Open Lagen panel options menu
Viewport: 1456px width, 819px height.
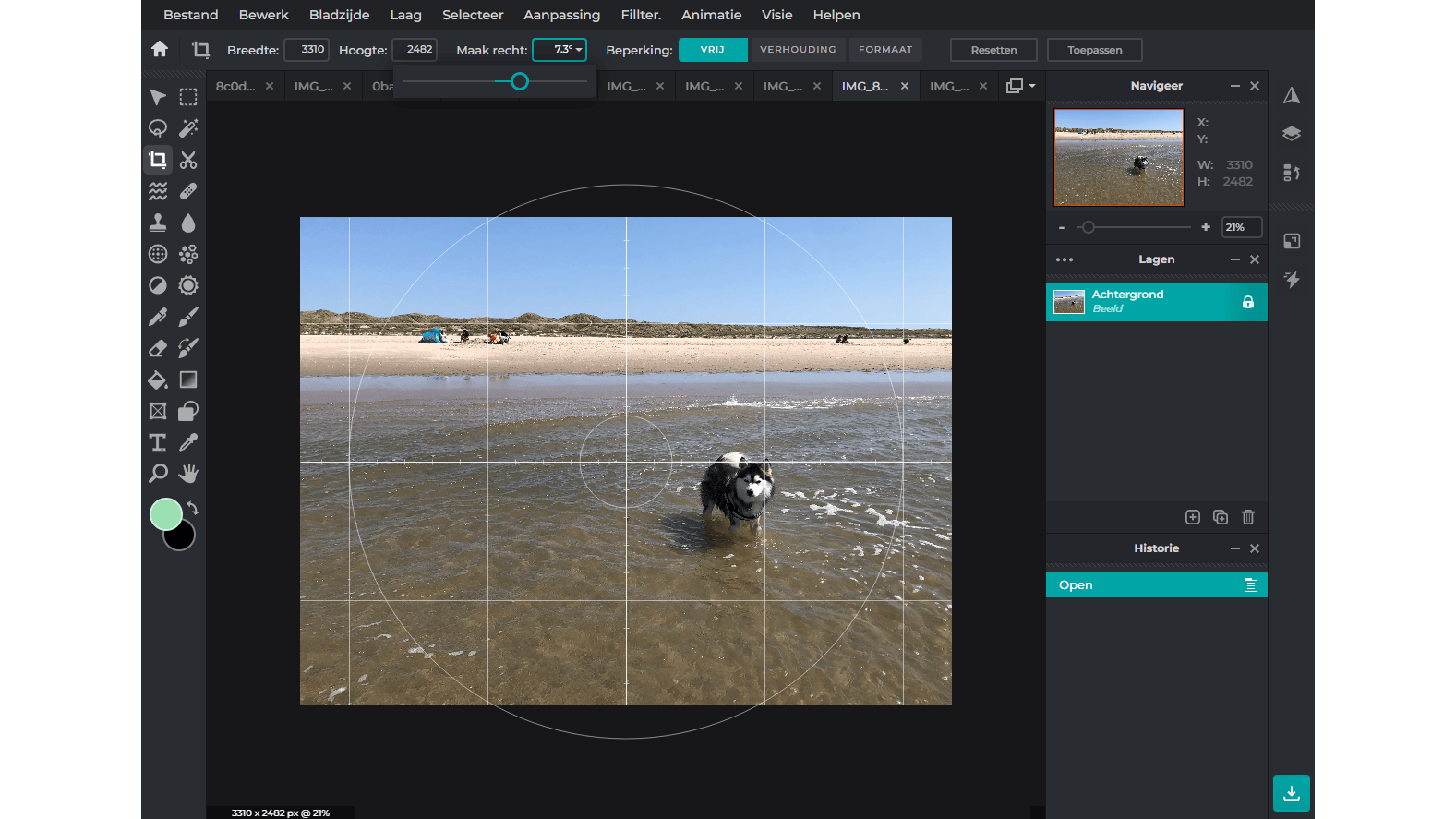coord(1064,259)
